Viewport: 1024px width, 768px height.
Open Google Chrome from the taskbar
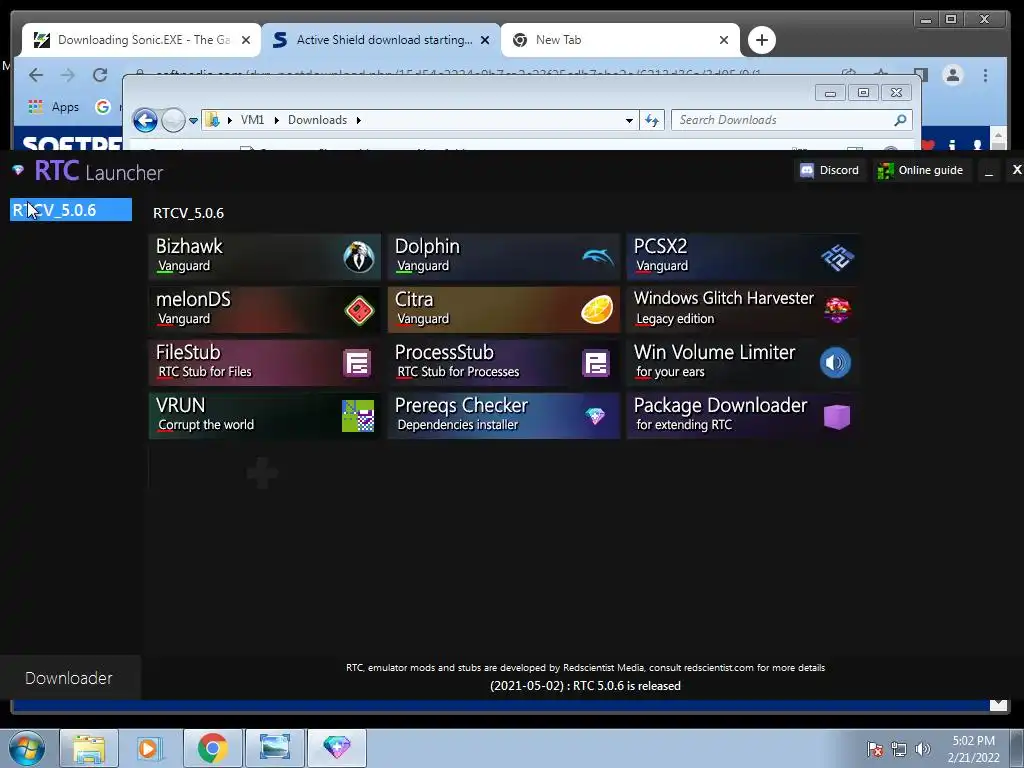(212, 748)
